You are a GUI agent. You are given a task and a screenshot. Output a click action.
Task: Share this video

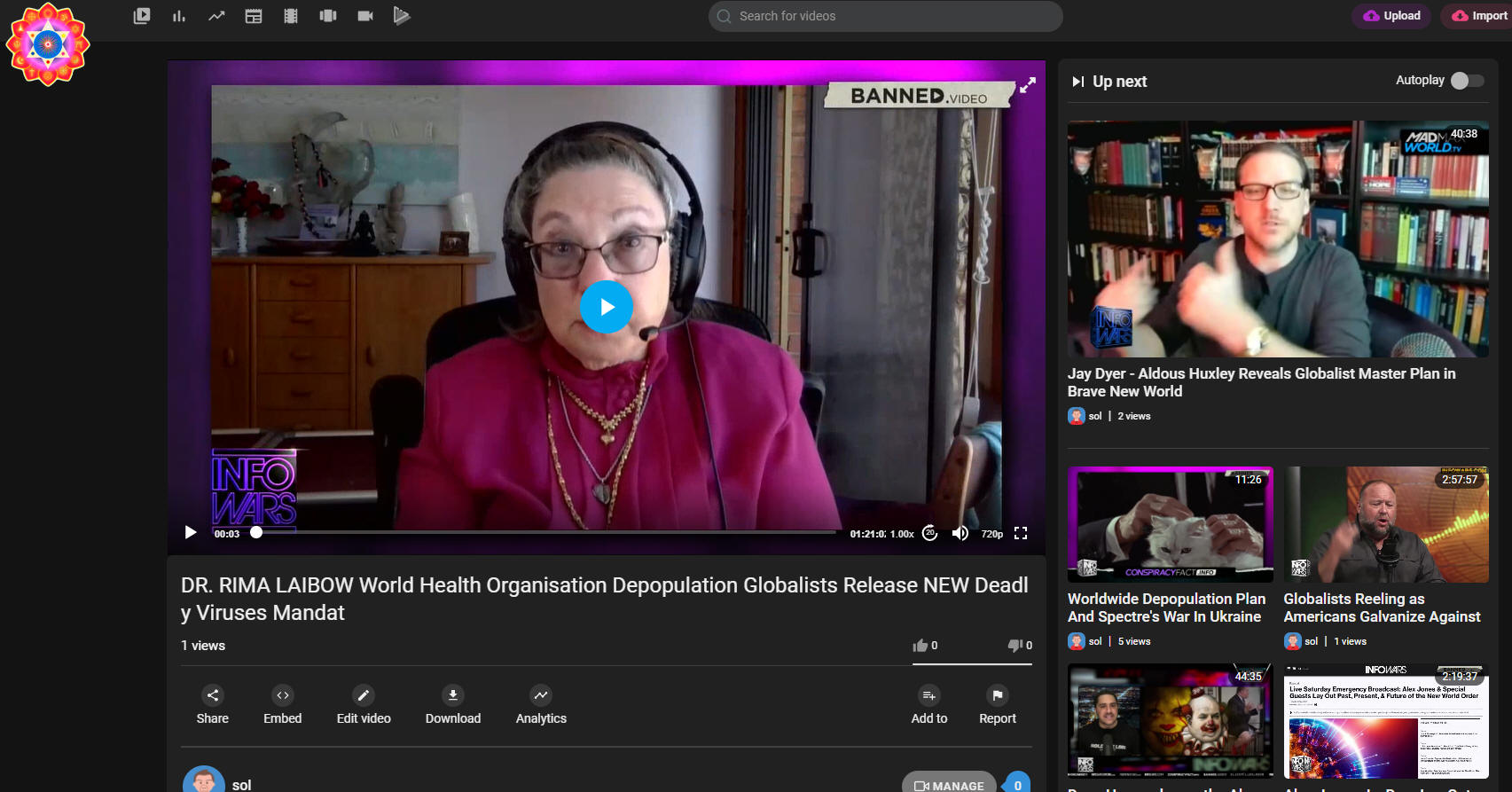pos(213,705)
